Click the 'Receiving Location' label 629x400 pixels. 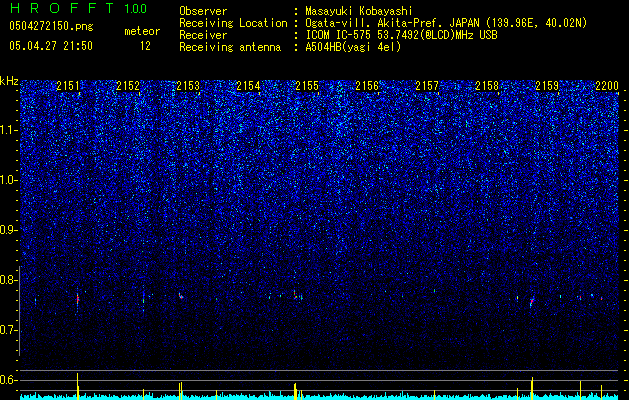click(x=233, y=23)
